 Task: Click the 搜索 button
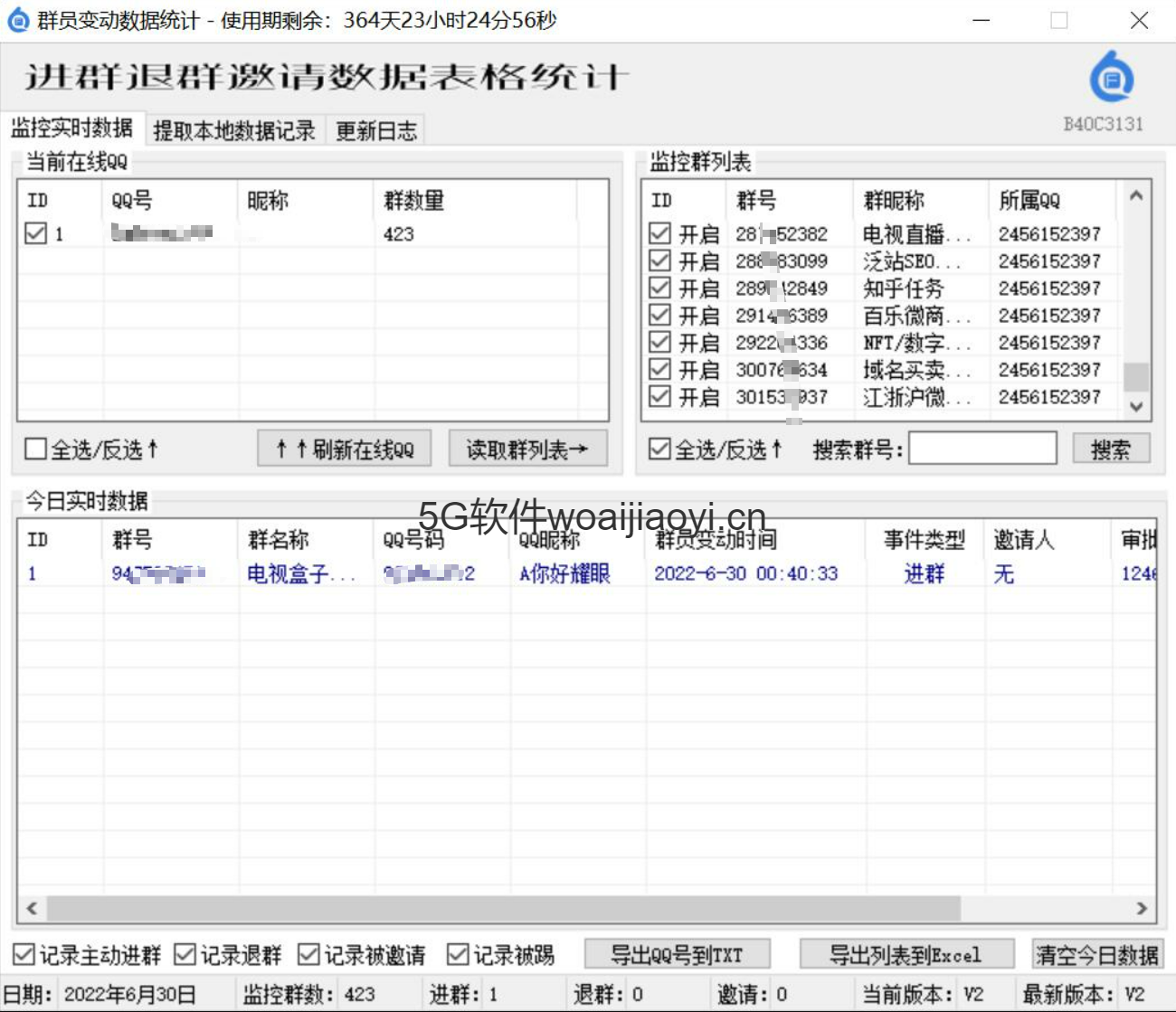tap(1111, 449)
